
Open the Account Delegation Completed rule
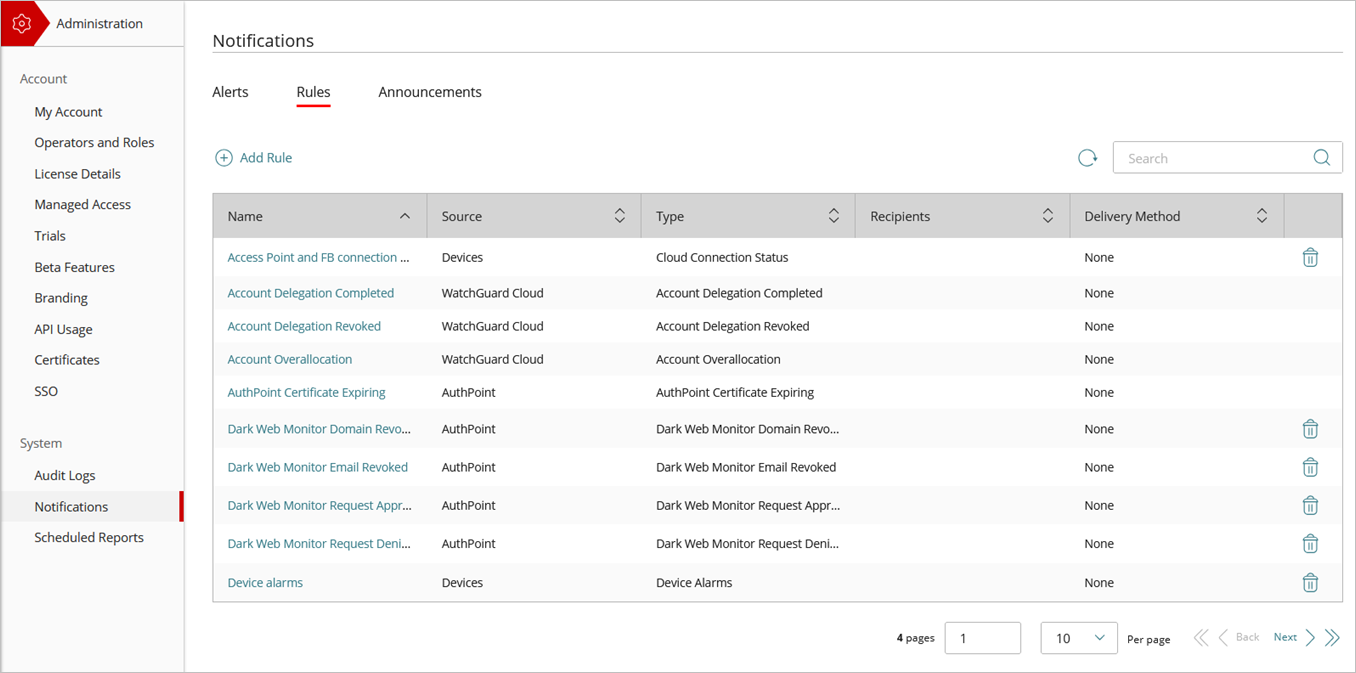pos(311,292)
